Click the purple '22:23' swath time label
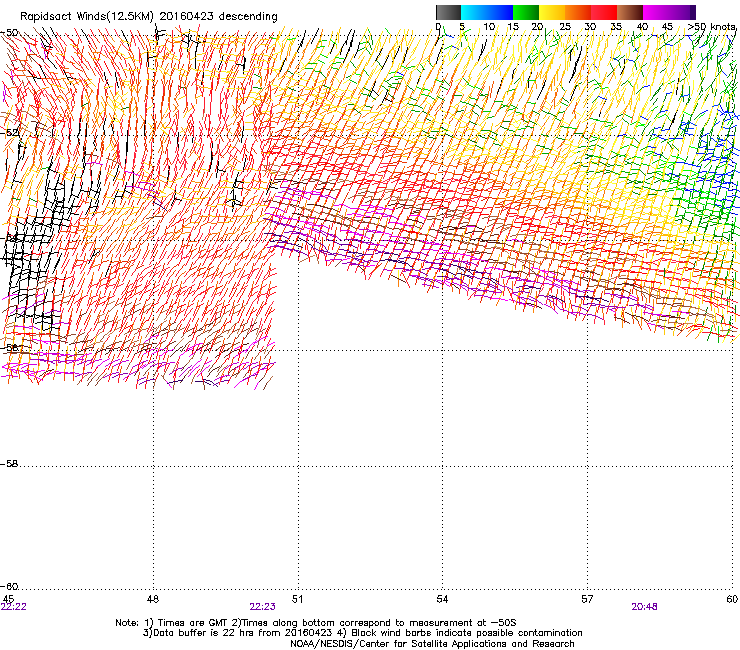Image resolution: width=740 pixels, height=650 pixels. pos(262,607)
